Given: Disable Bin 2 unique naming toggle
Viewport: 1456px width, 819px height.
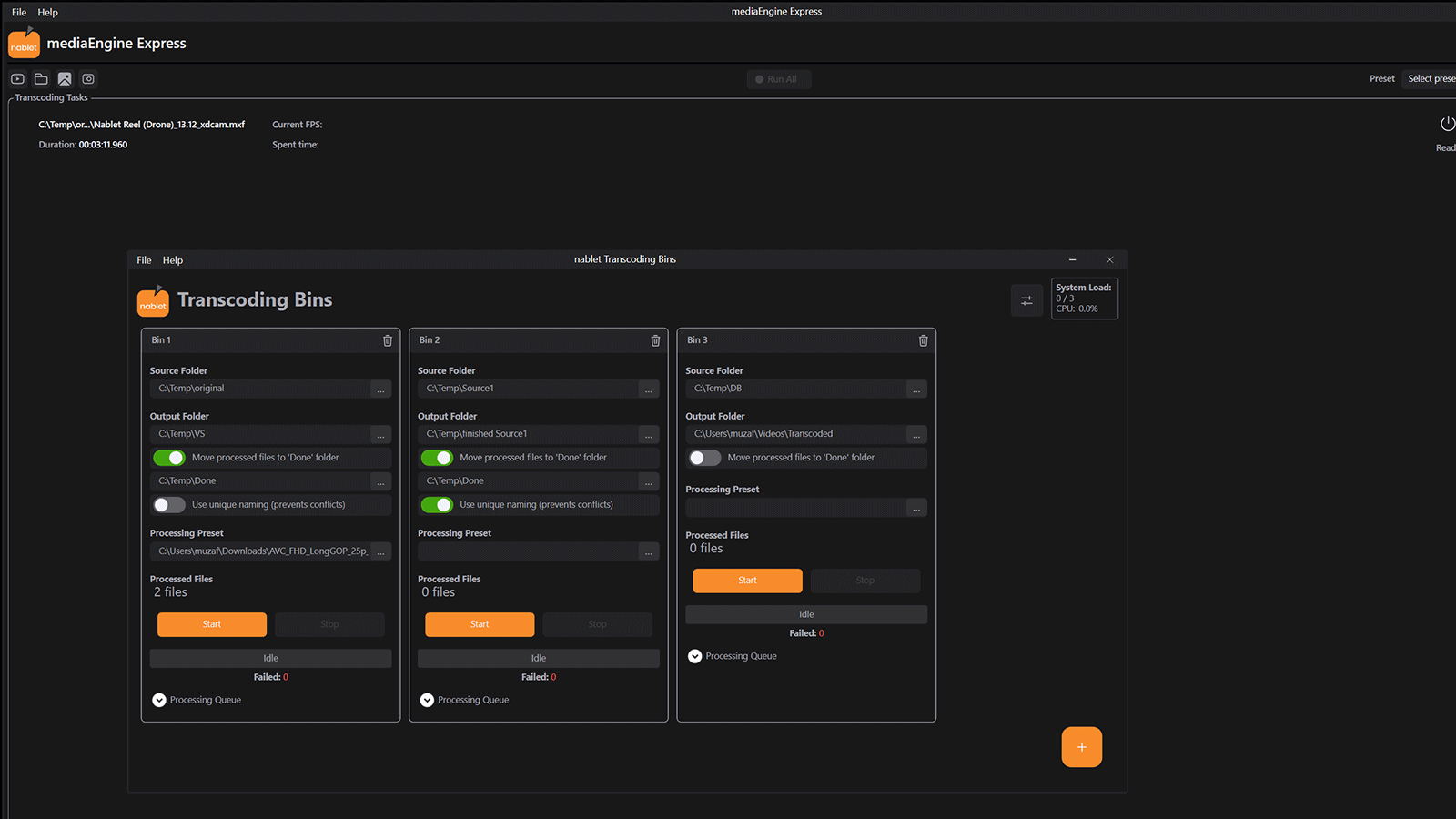Looking at the screenshot, I should 437,504.
